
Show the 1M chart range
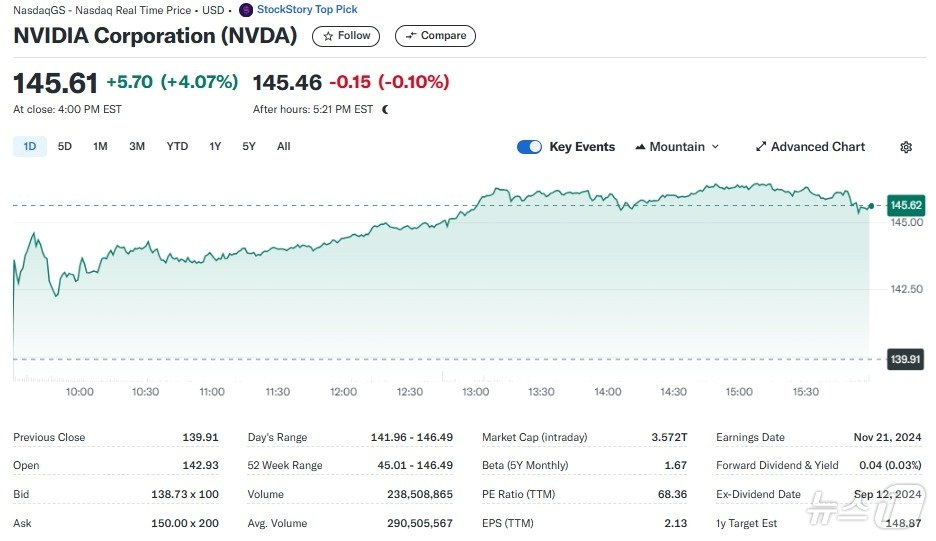tap(100, 147)
